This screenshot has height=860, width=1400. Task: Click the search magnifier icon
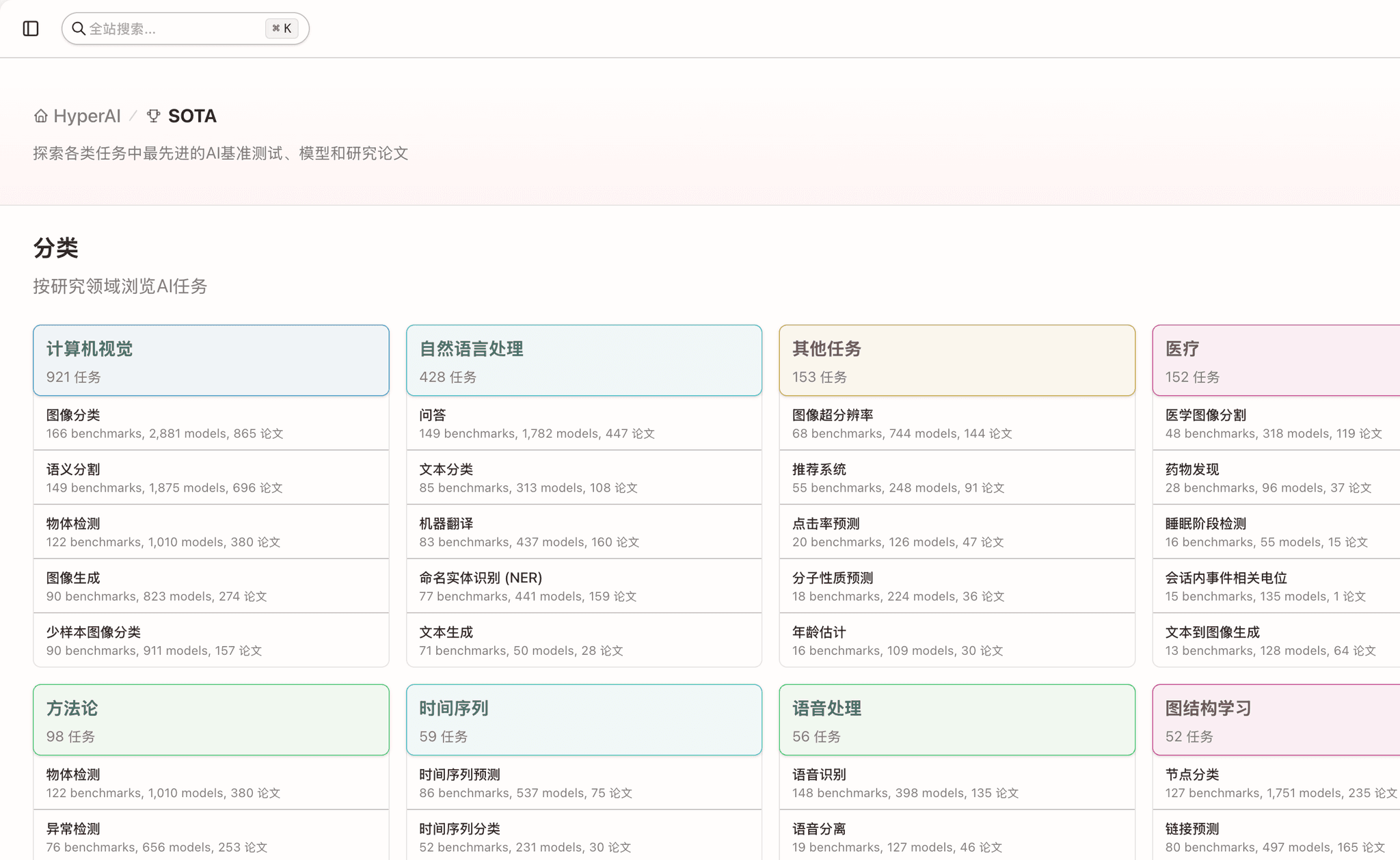79,28
